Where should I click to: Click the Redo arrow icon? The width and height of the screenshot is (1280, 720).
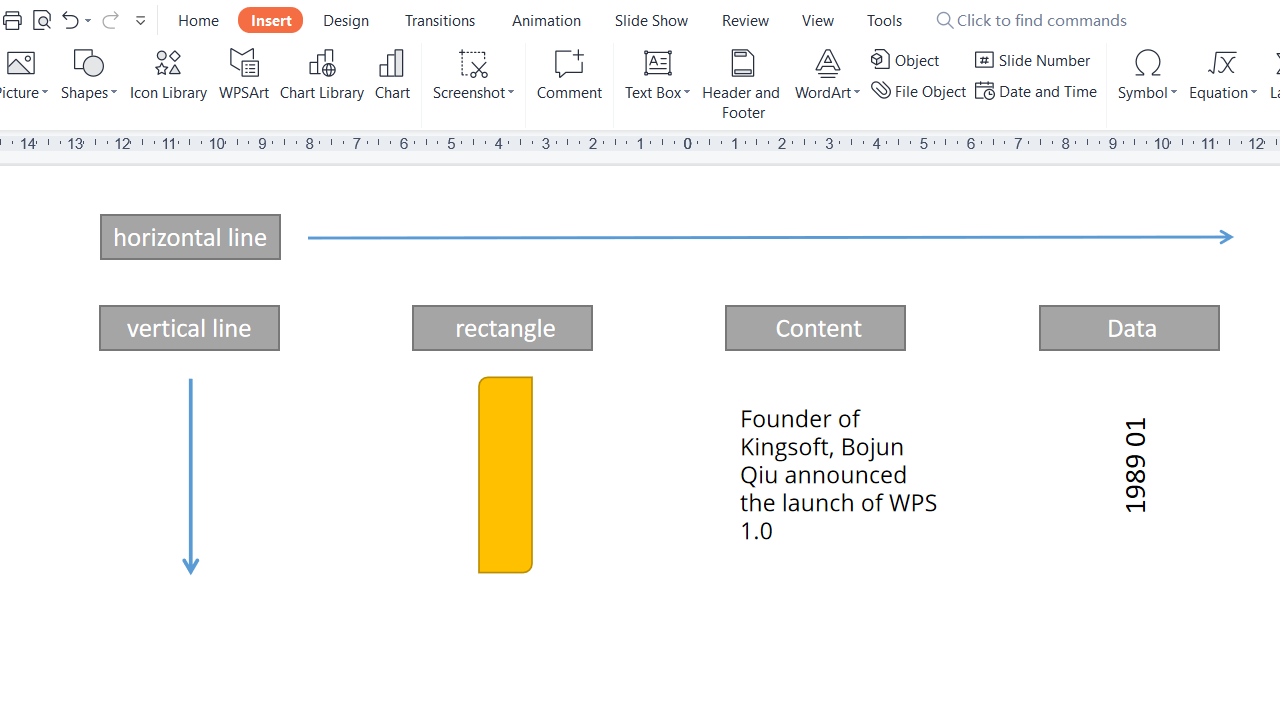coord(110,20)
